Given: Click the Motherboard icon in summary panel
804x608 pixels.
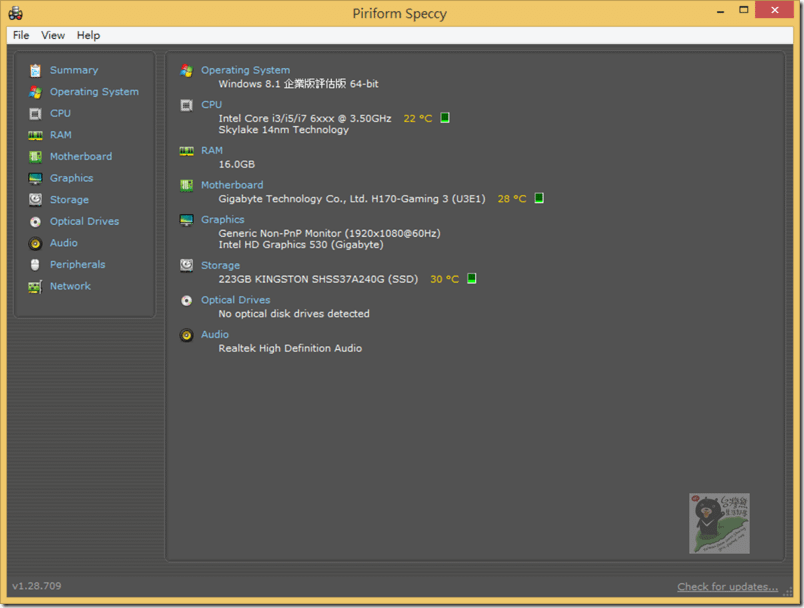Looking at the screenshot, I should pos(187,186).
